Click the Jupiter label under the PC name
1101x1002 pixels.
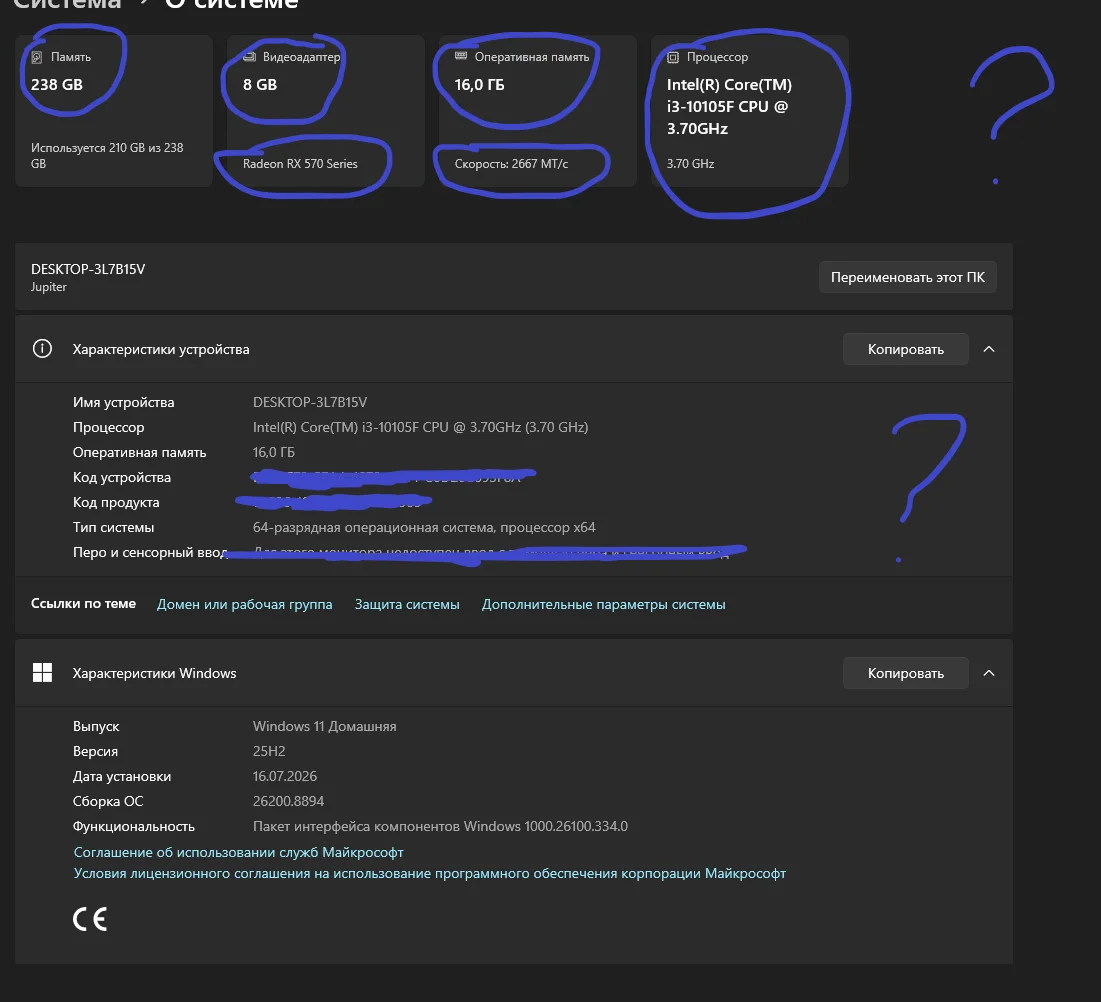(x=48, y=286)
